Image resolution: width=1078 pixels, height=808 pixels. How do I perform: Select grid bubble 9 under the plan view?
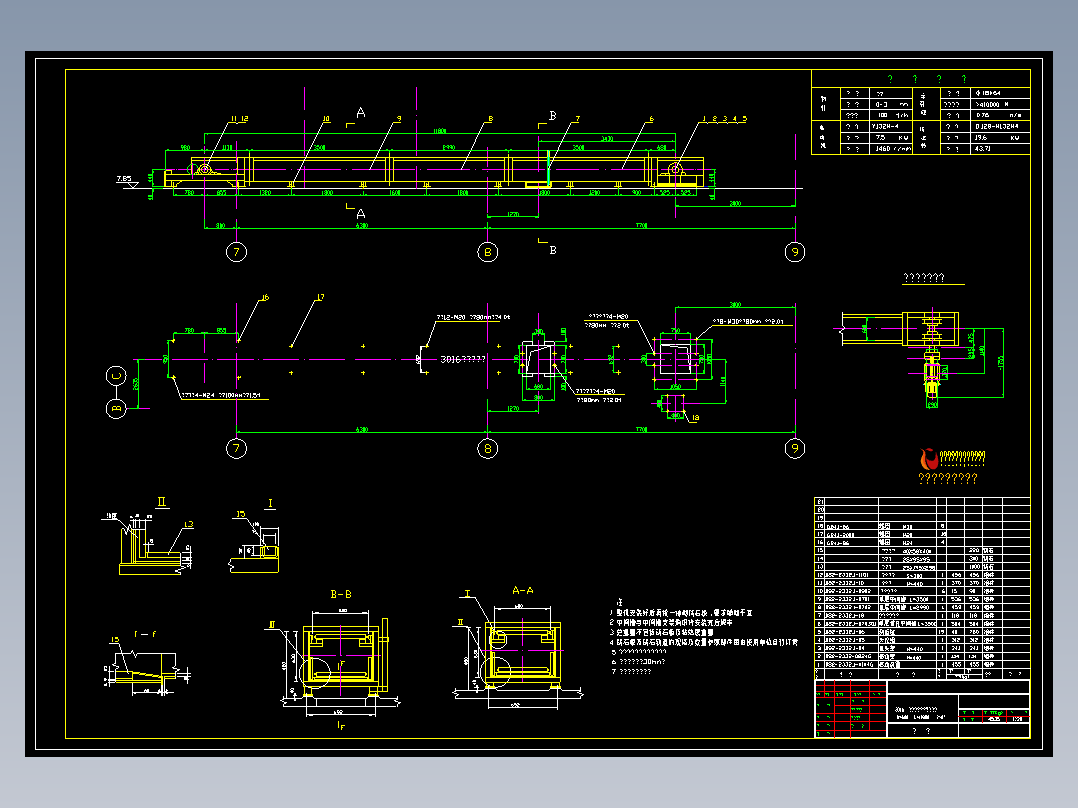click(x=795, y=448)
